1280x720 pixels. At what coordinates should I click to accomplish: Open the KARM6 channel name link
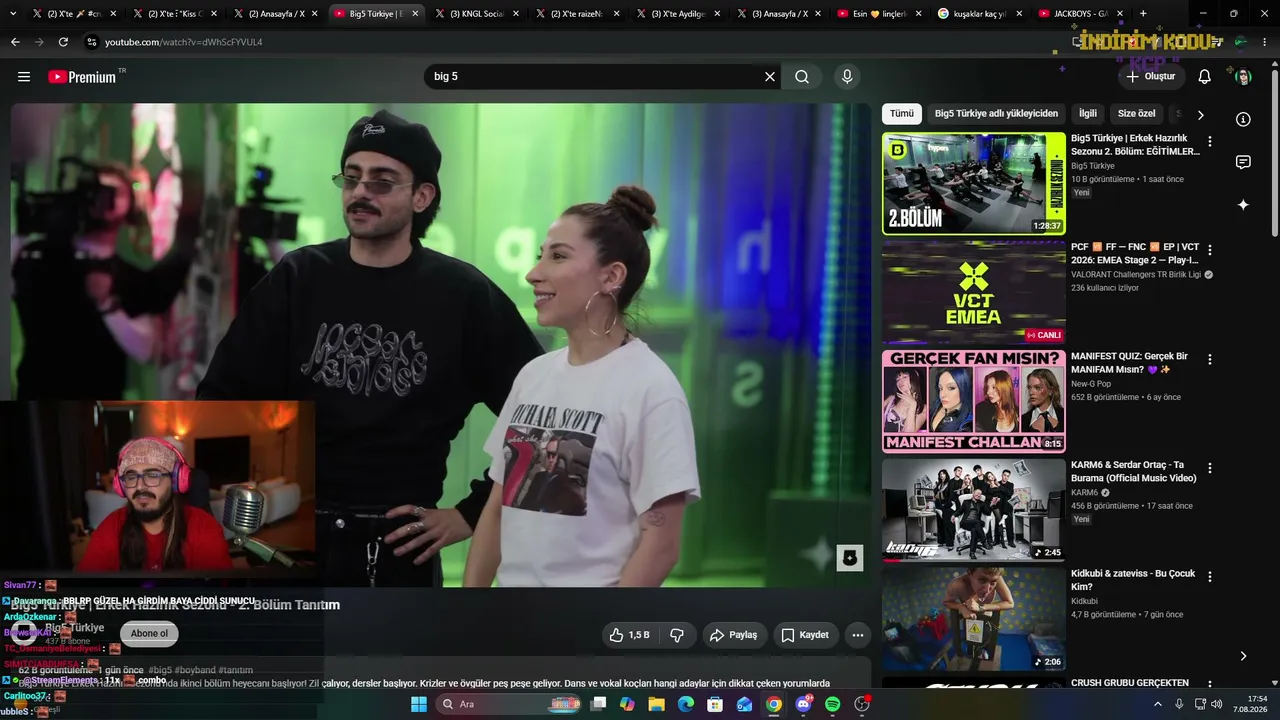point(1085,493)
